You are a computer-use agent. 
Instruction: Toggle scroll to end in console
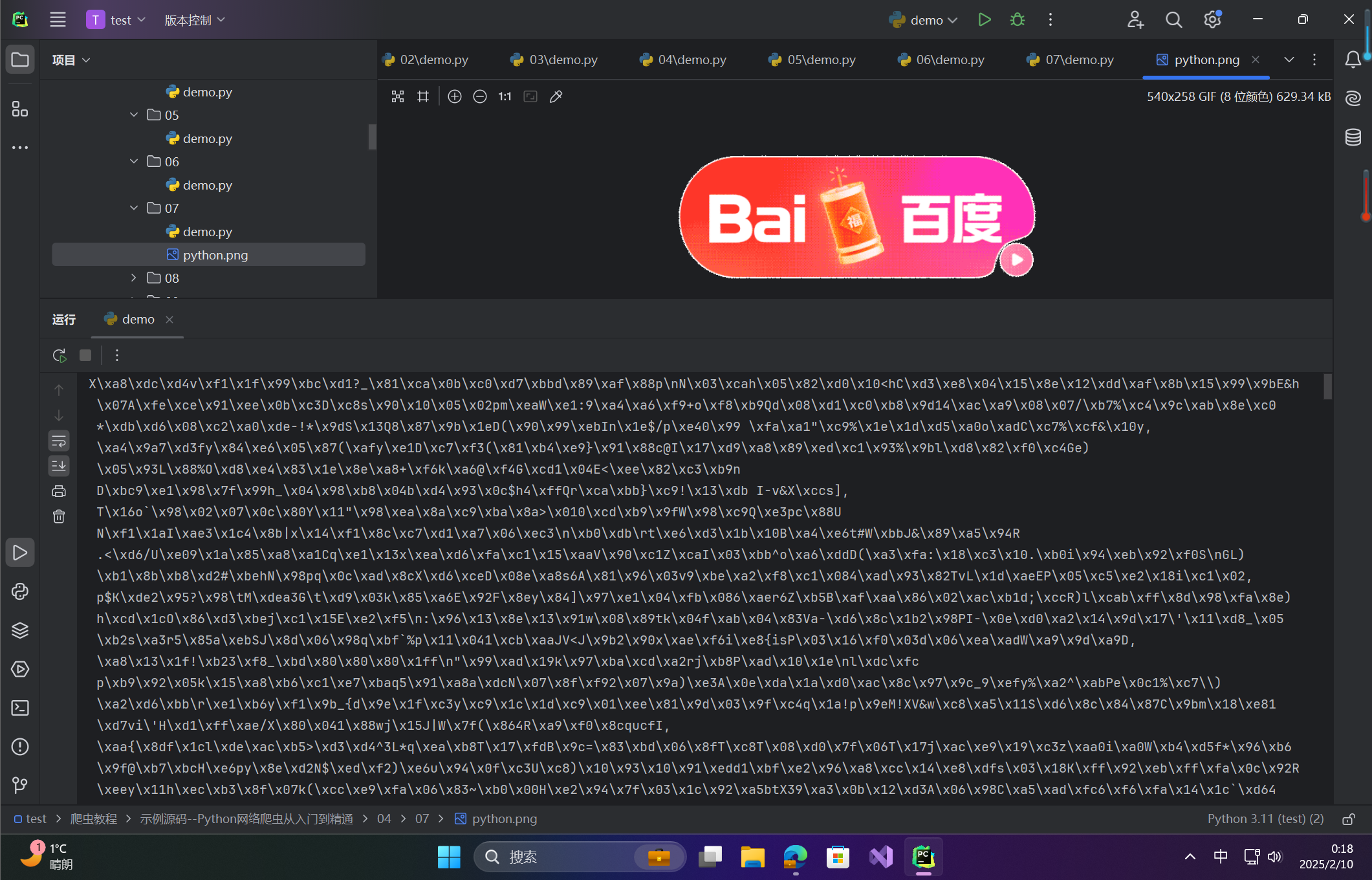(59, 466)
